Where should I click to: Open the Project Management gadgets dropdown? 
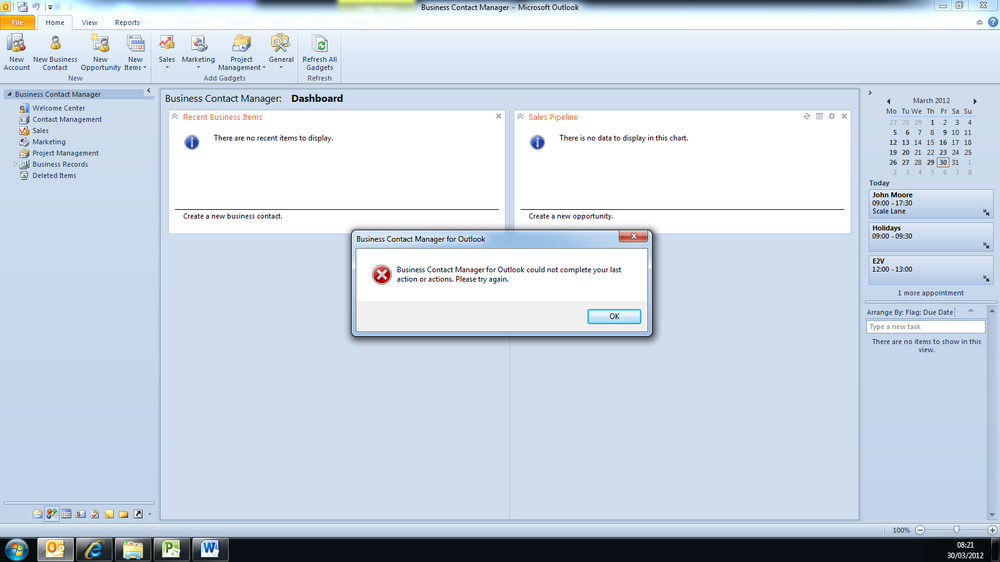click(x=241, y=52)
